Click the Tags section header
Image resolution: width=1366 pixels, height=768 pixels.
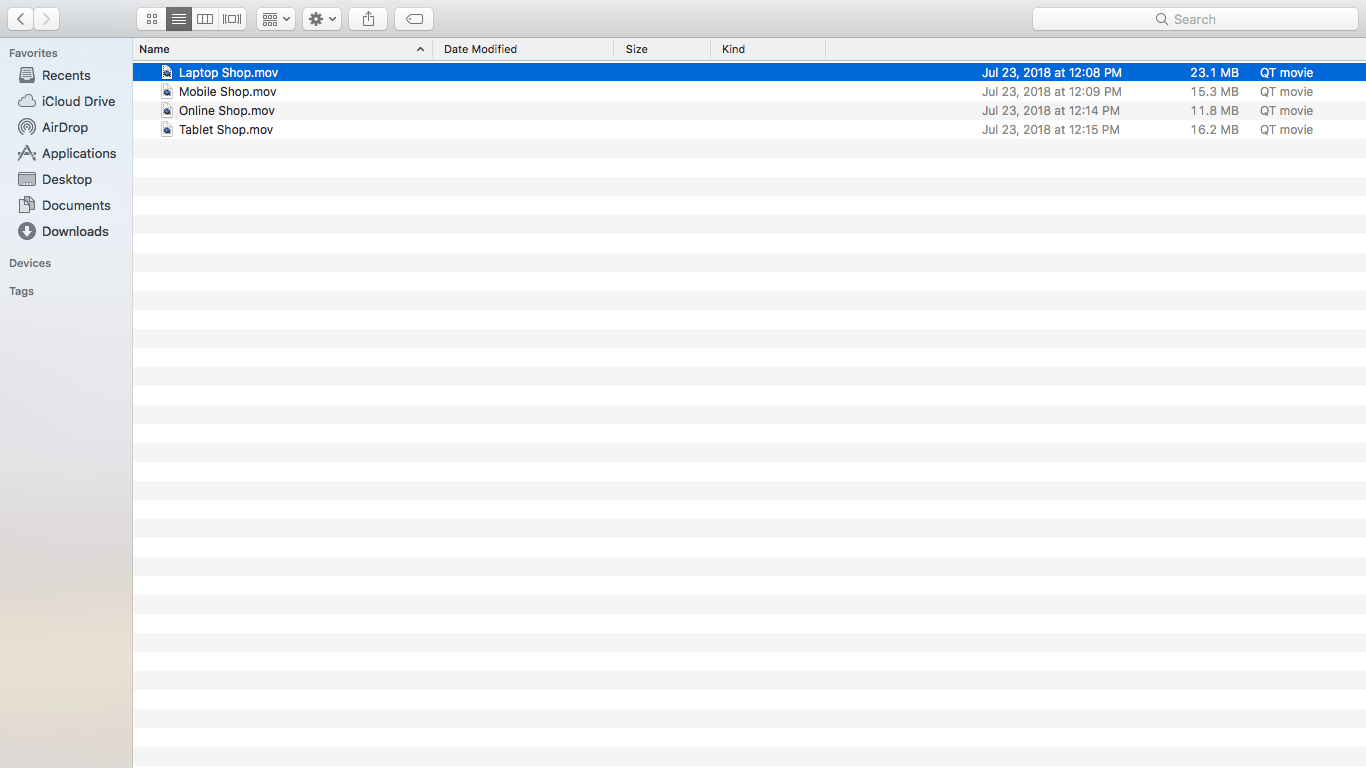click(21, 291)
